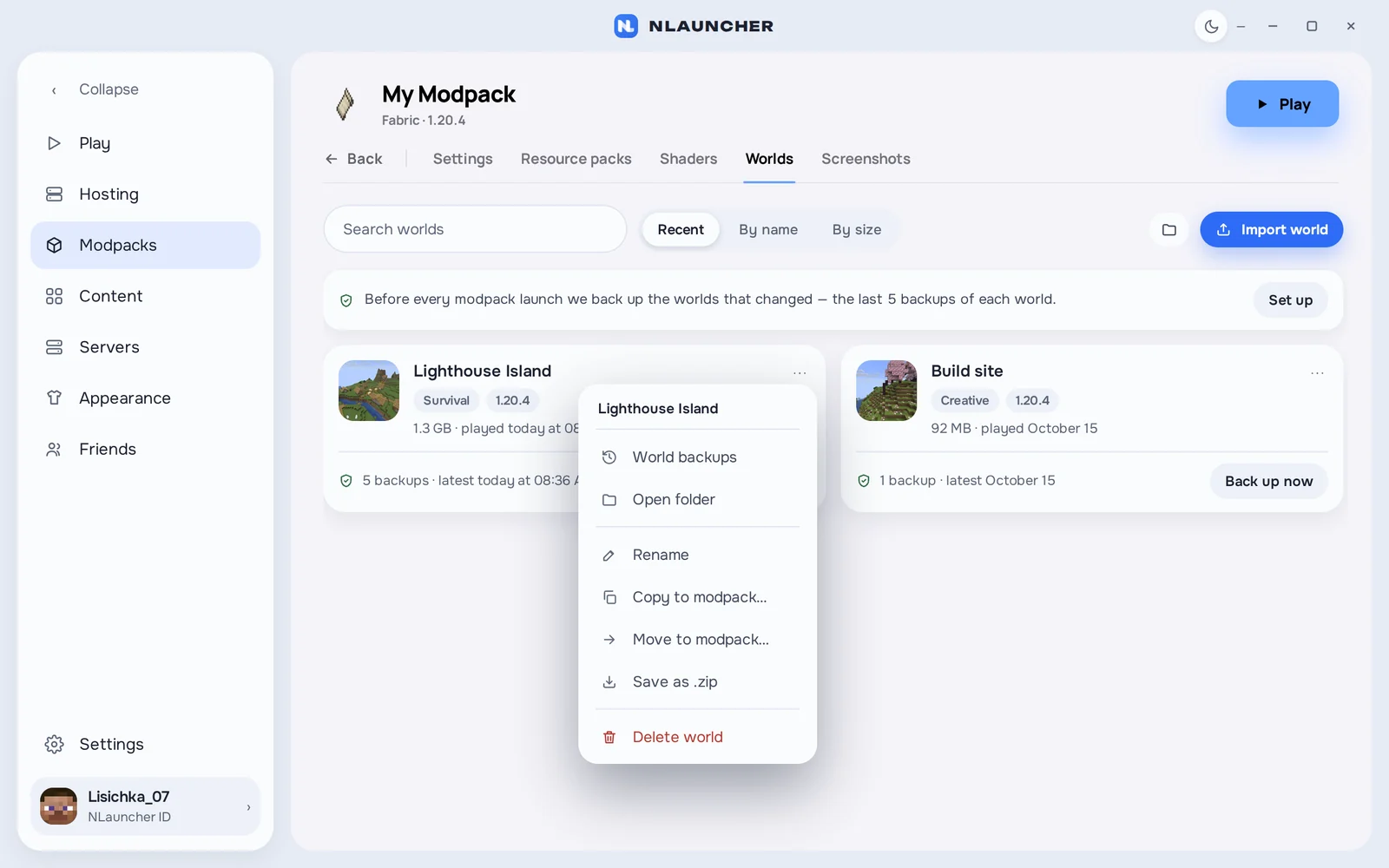Sort worlds By size
Screen dimensions: 1389x868
tap(857, 229)
